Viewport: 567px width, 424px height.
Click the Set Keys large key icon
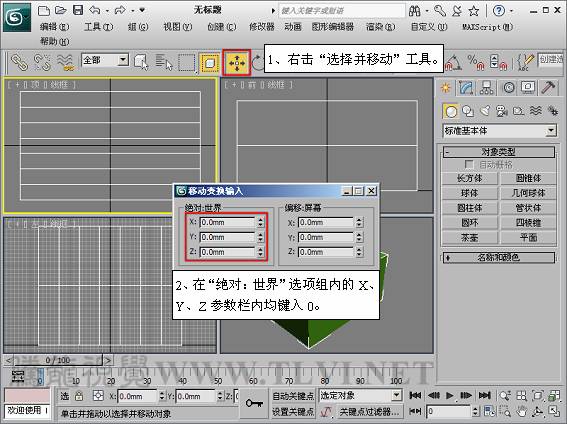coord(254,403)
